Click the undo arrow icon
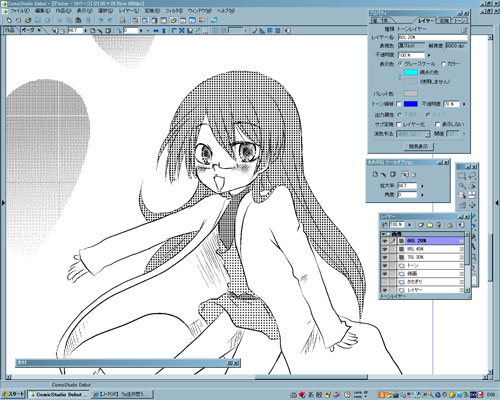 100,20
